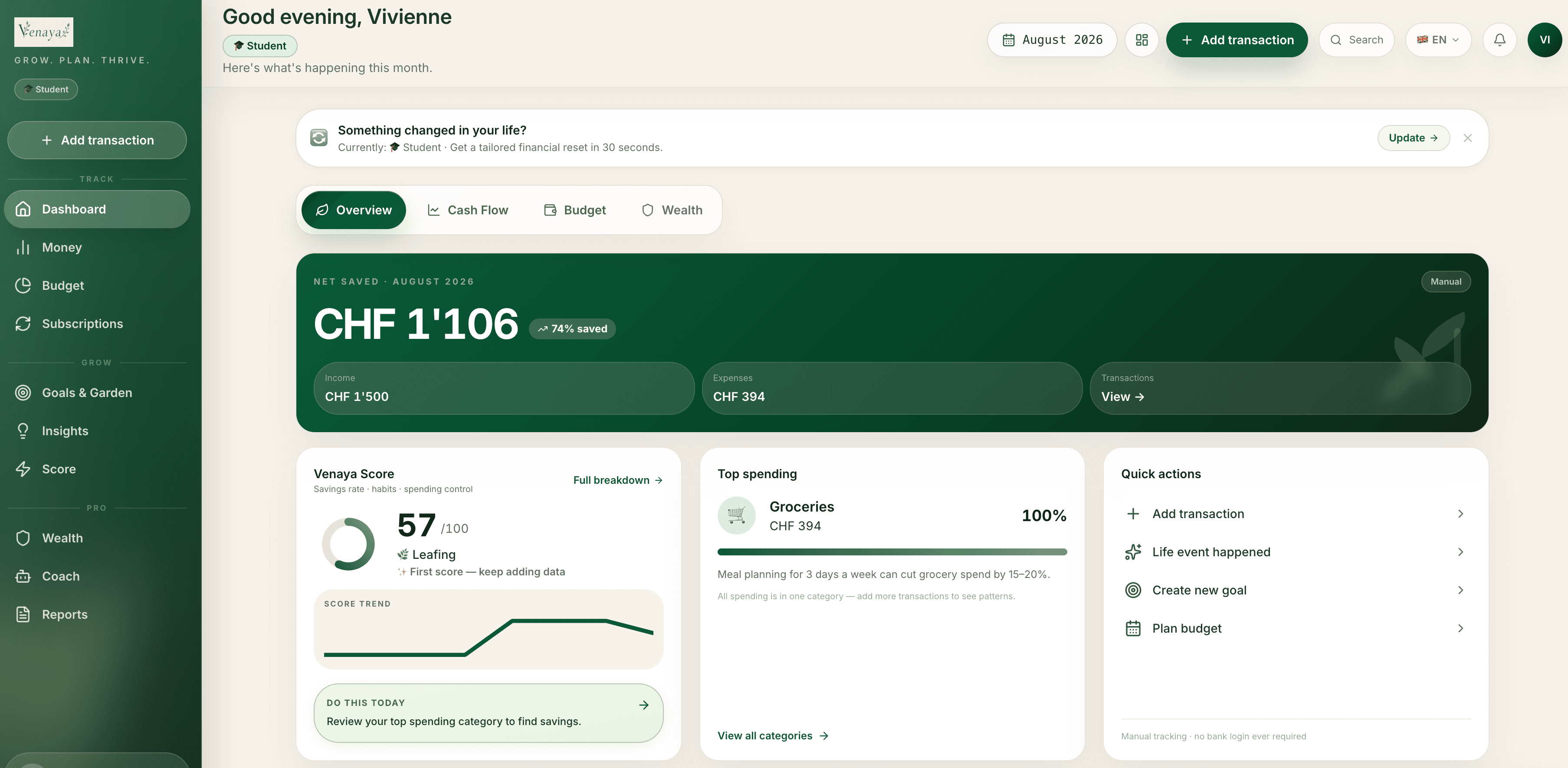Open Score in the sidebar
1568x768 pixels.
tap(97, 469)
